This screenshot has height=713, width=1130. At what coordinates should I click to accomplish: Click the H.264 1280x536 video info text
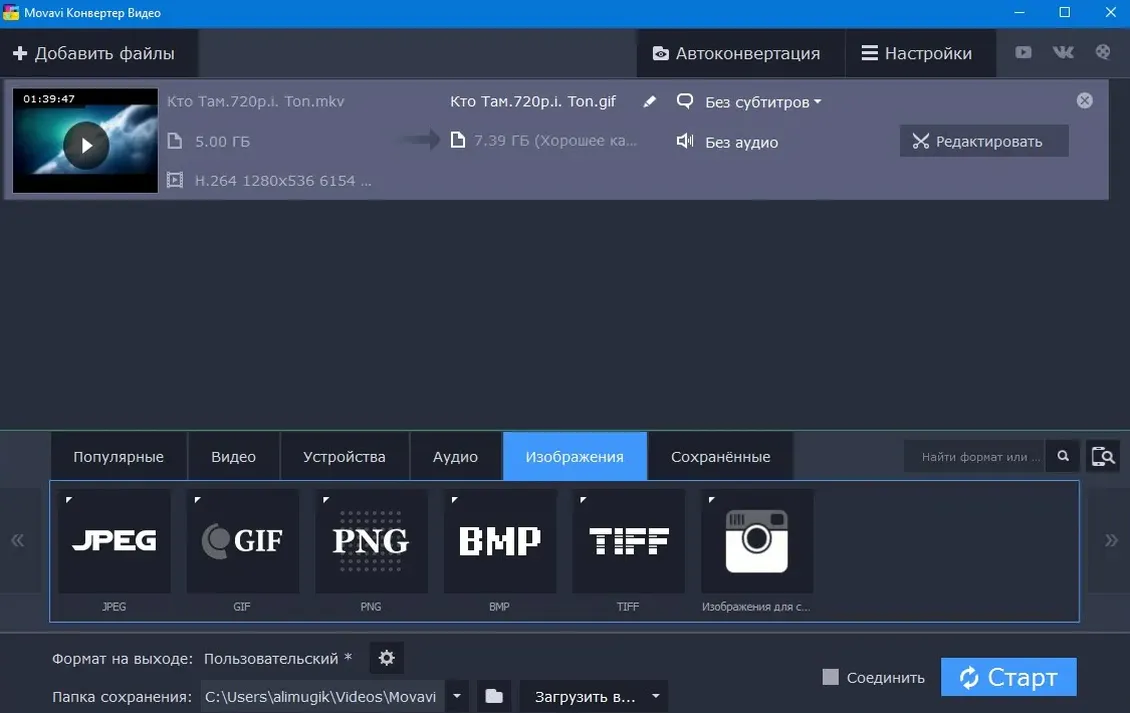283,181
